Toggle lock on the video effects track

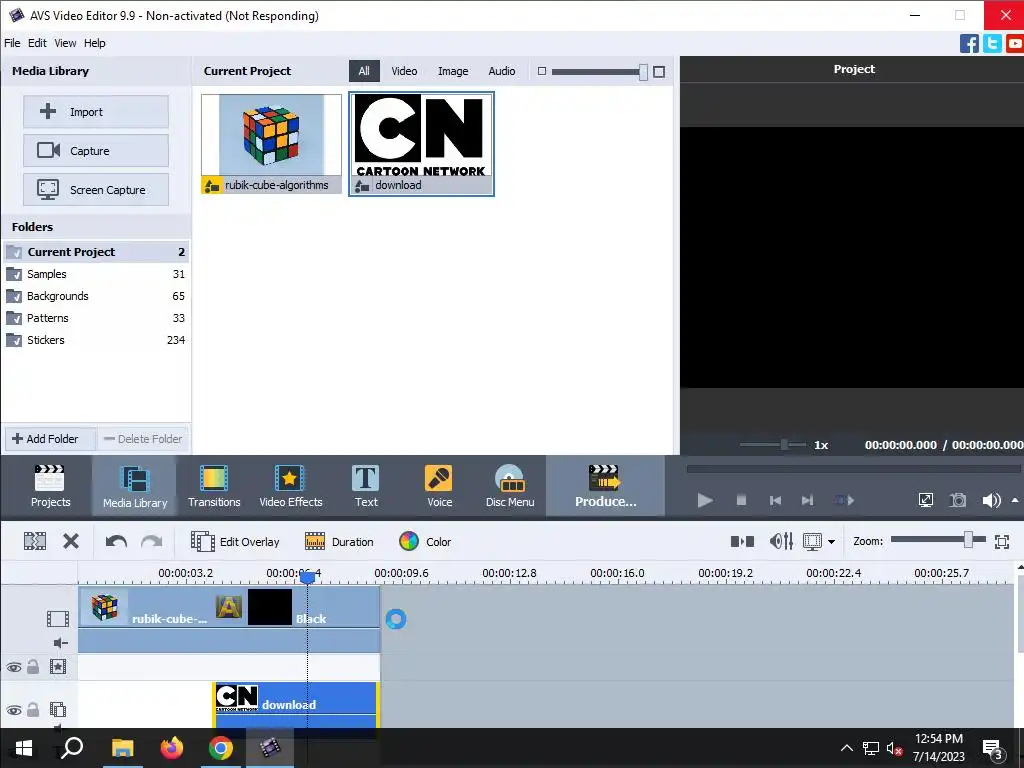tap(33, 666)
